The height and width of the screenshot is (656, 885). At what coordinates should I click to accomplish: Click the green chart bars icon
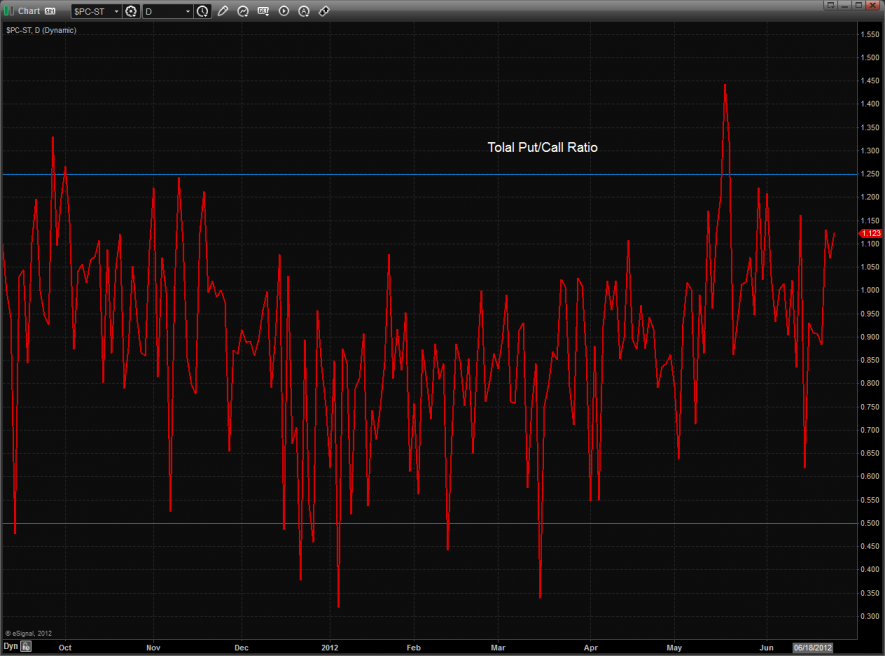(x=9, y=10)
